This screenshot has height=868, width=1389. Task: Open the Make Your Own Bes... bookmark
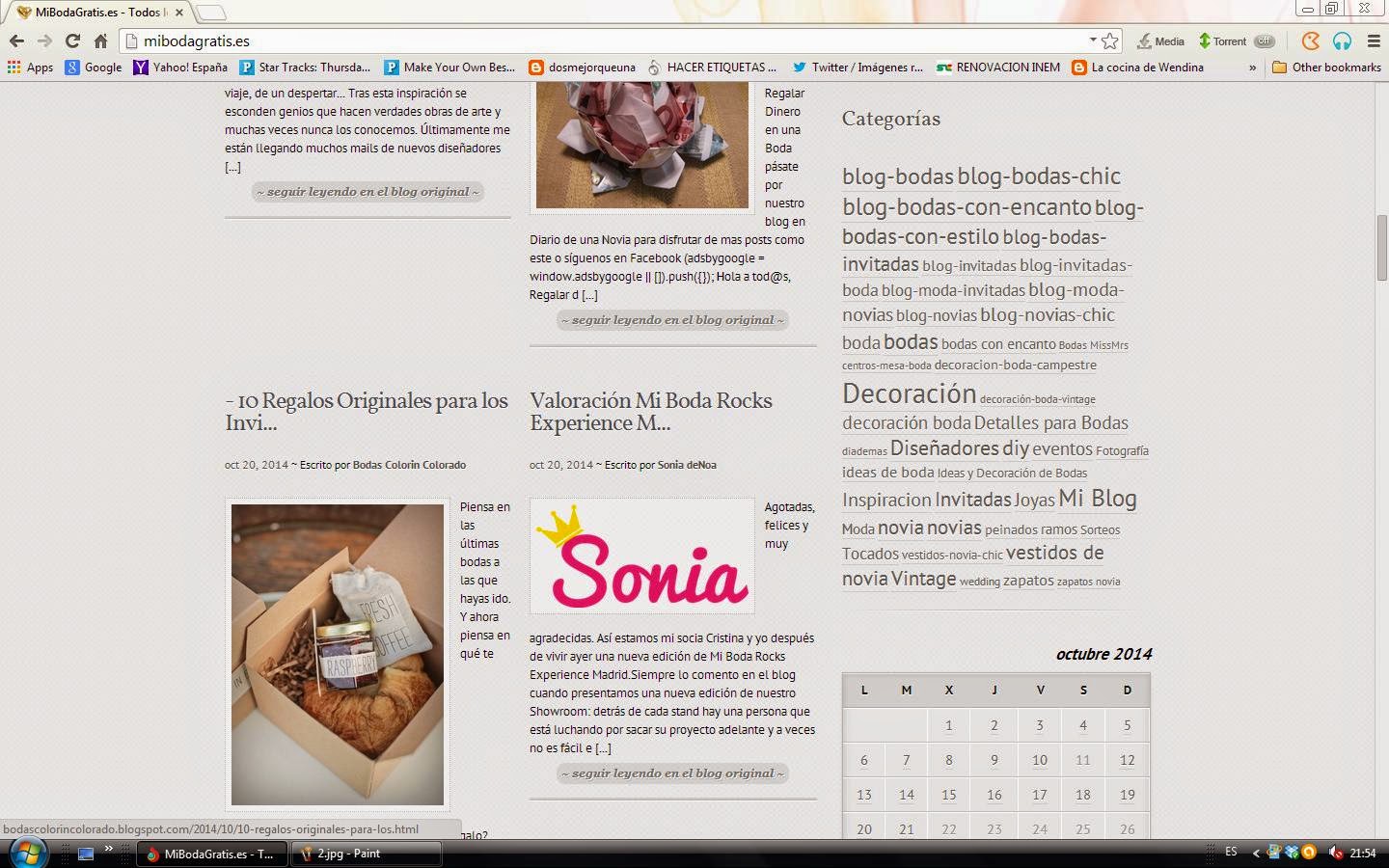click(x=449, y=68)
